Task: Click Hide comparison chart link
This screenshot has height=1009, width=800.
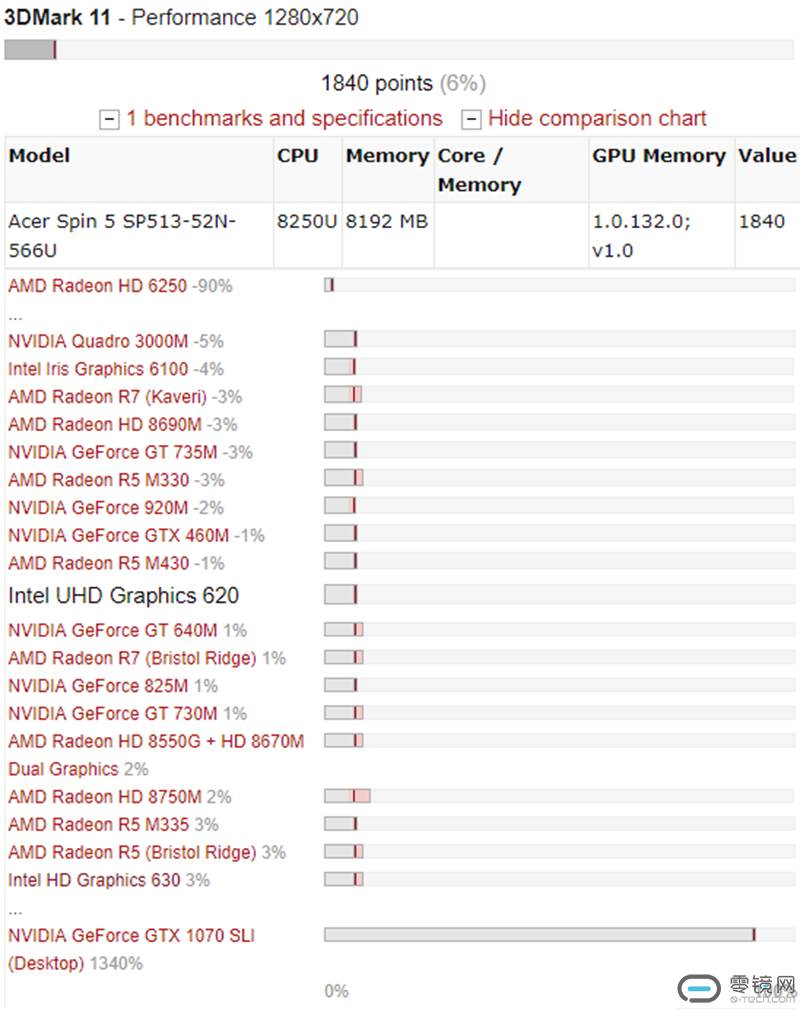Action: click(597, 118)
